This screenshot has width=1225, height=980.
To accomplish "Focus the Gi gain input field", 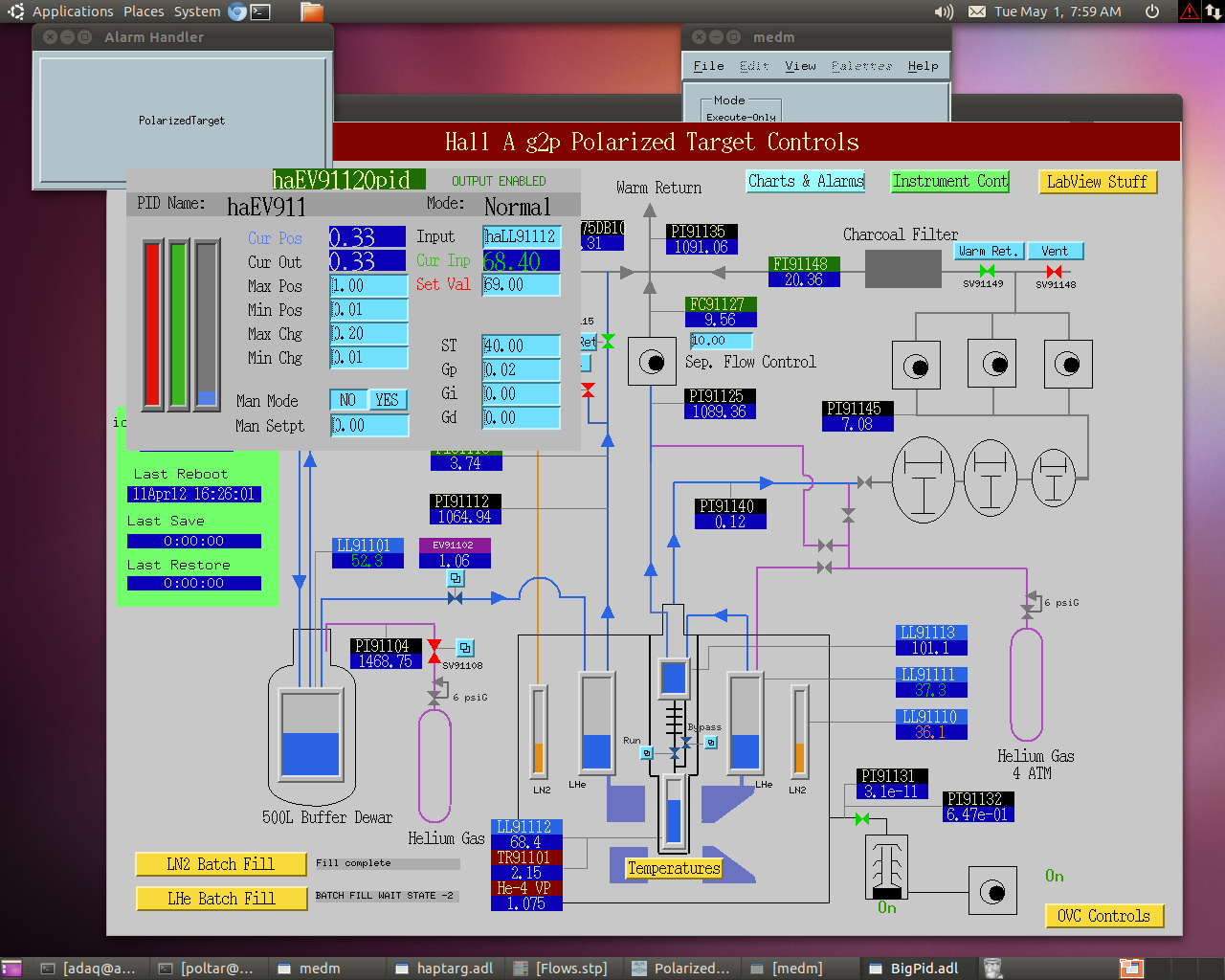I will [521, 393].
